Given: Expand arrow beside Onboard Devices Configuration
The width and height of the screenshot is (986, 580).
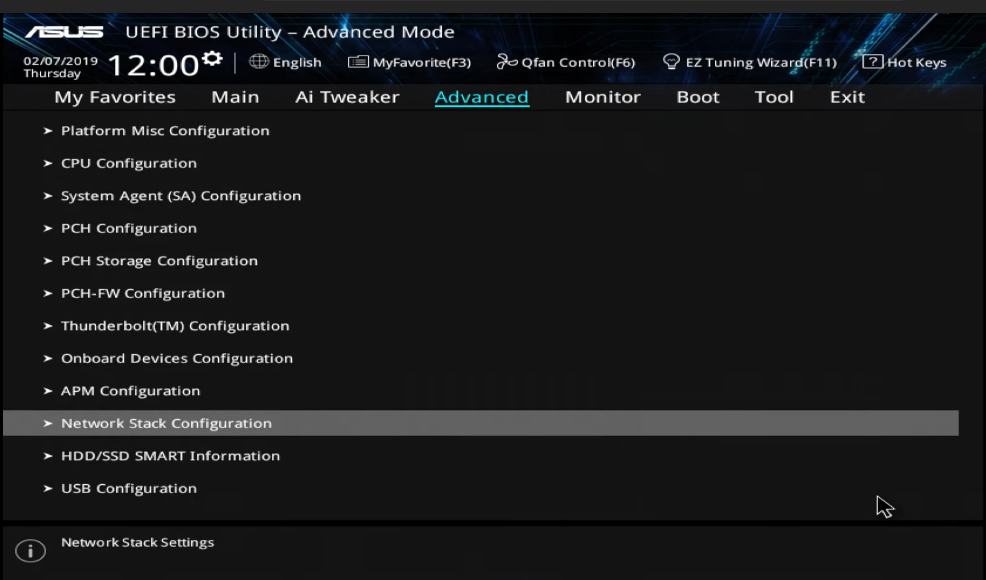Looking at the screenshot, I should 47,359.
